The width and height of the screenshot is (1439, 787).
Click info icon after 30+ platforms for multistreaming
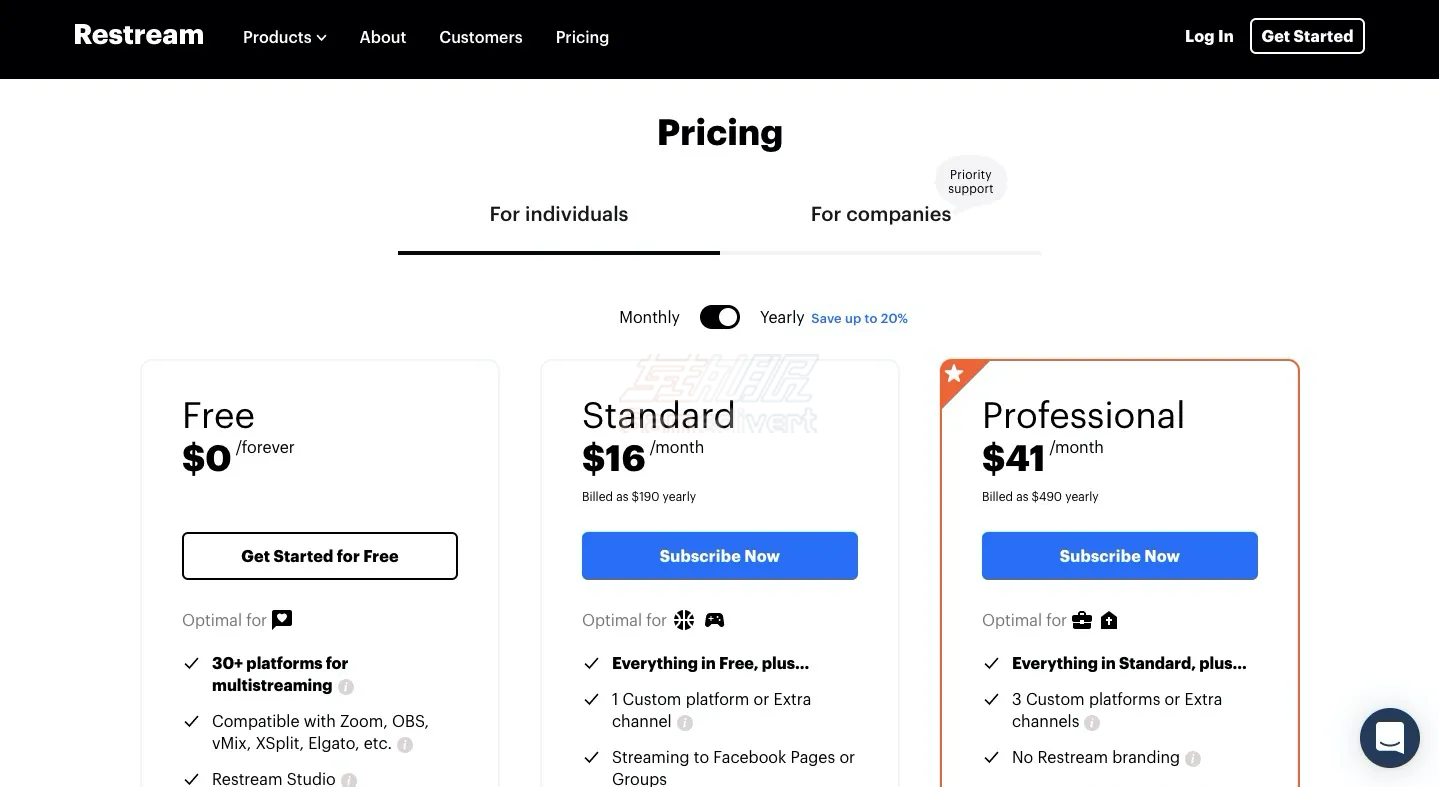point(346,687)
